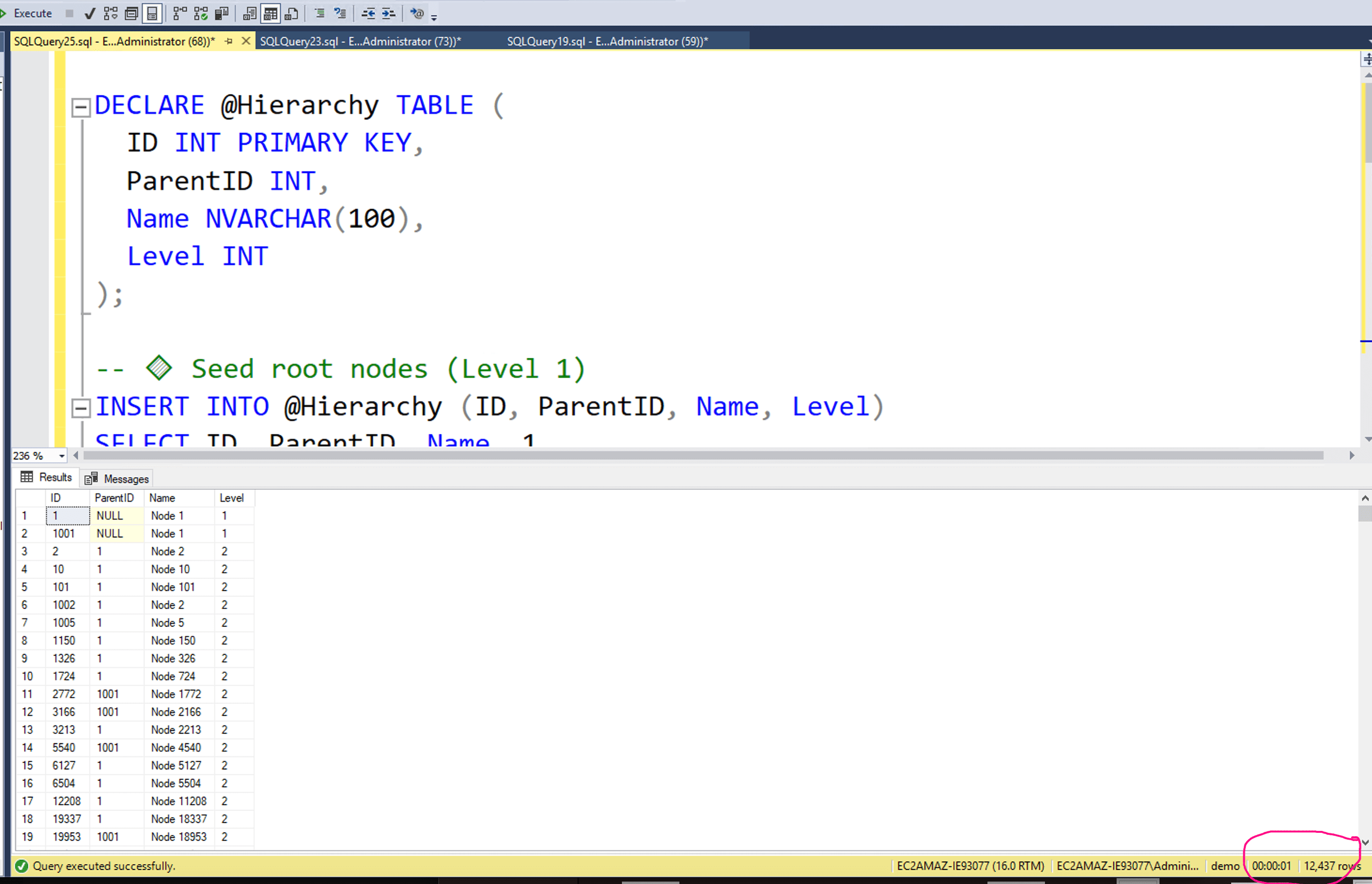Image resolution: width=1372 pixels, height=884 pixels.
Task: Select Results to File icon
Action: point(291,13)
